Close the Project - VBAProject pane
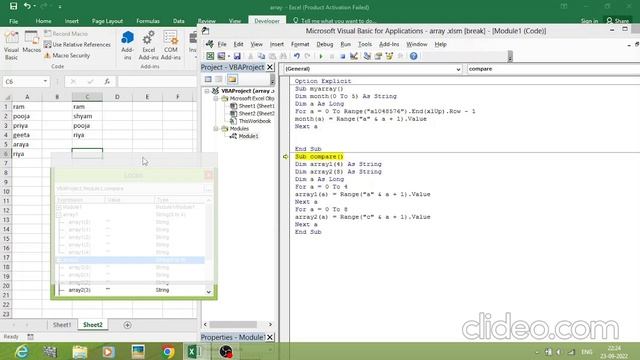This screenshot has height=360, width=640. pyautogui.click(x=270, y=67)
